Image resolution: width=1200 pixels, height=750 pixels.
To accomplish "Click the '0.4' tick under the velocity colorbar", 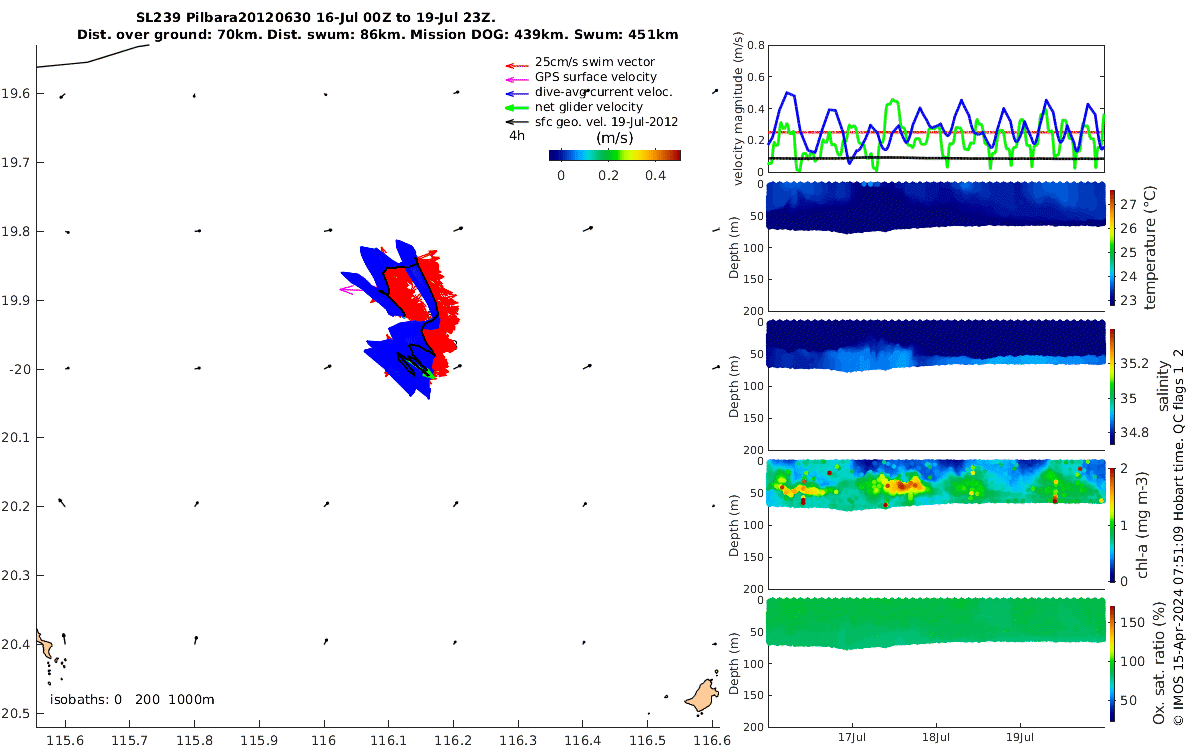I will click(654, 175).
